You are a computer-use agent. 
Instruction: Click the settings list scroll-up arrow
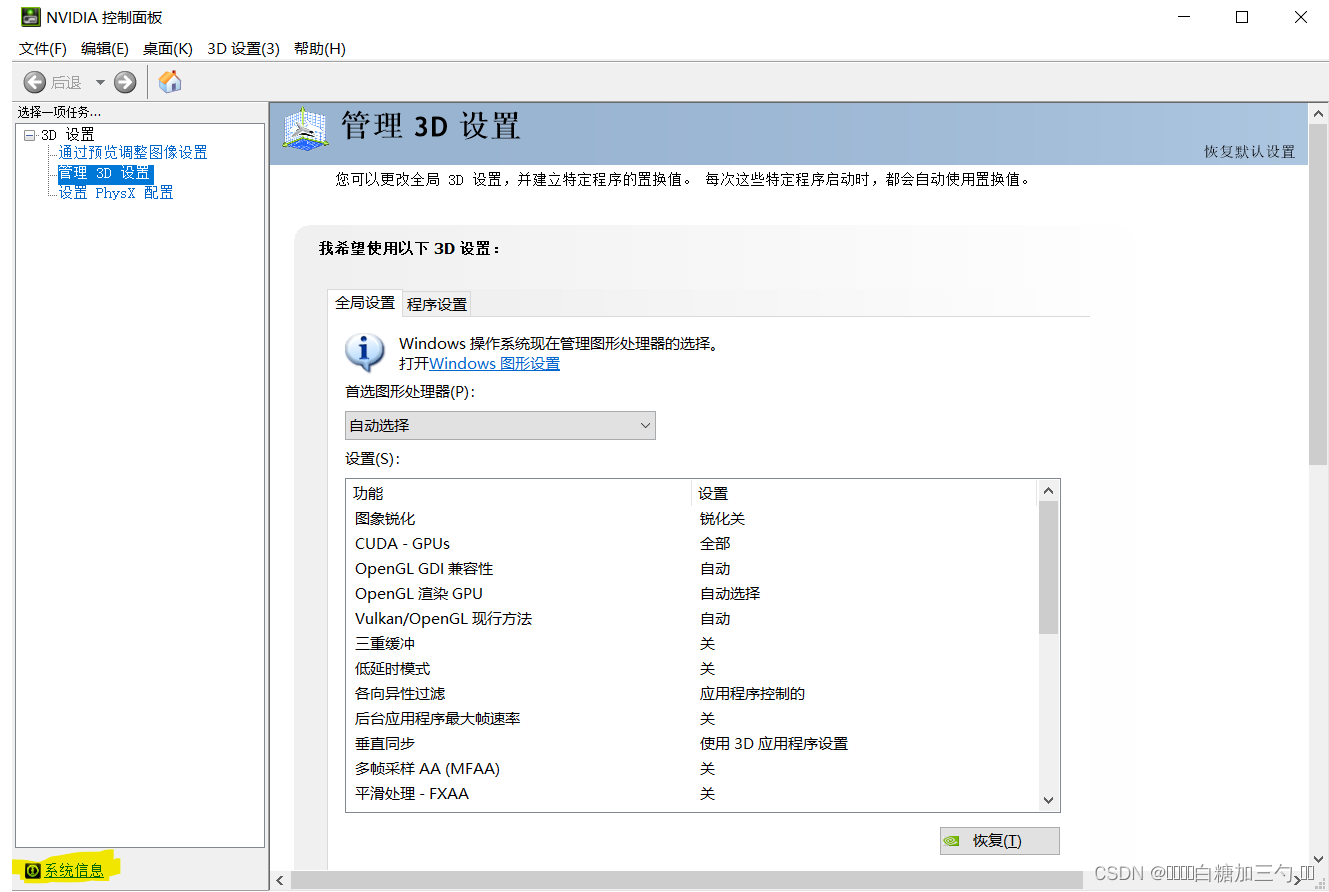point(1048,491)
